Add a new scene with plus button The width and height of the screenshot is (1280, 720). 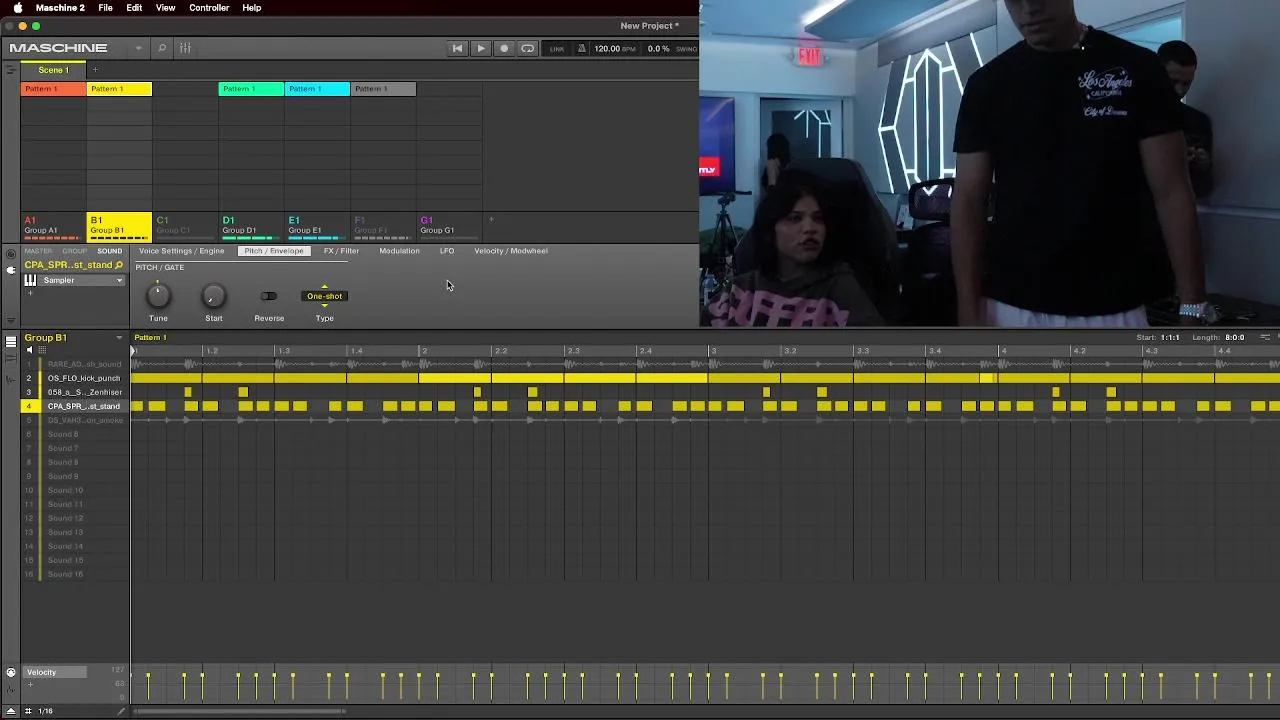coord(96,70)
